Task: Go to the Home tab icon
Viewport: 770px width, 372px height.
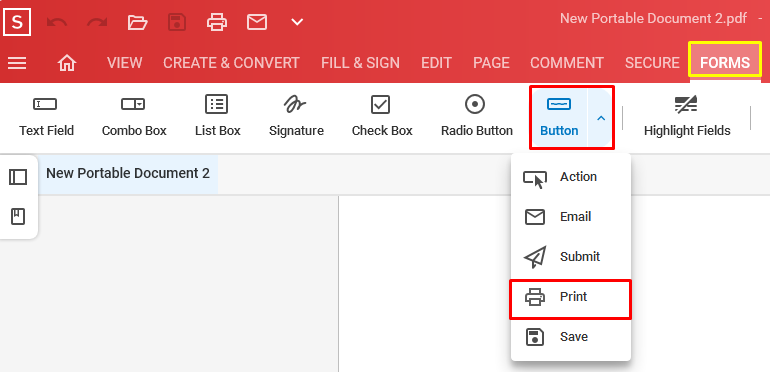Action: (x=67, y=63)
